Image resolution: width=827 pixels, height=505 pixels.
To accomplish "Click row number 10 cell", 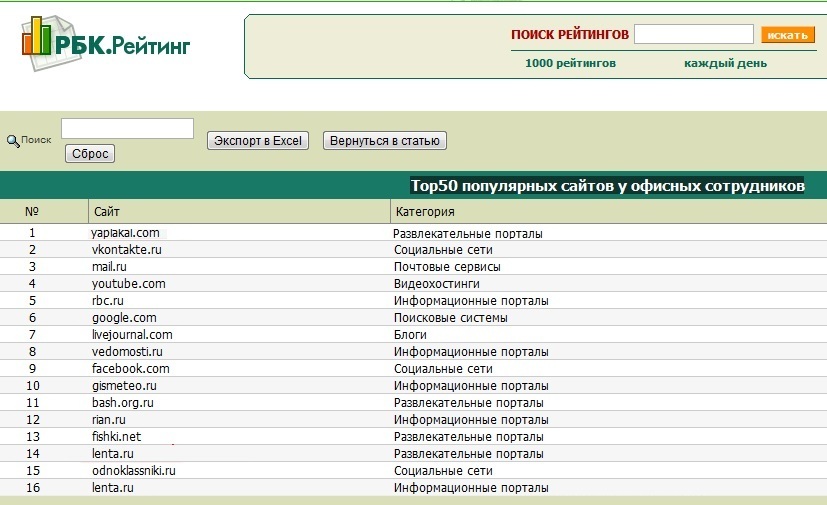I will 33,386.
